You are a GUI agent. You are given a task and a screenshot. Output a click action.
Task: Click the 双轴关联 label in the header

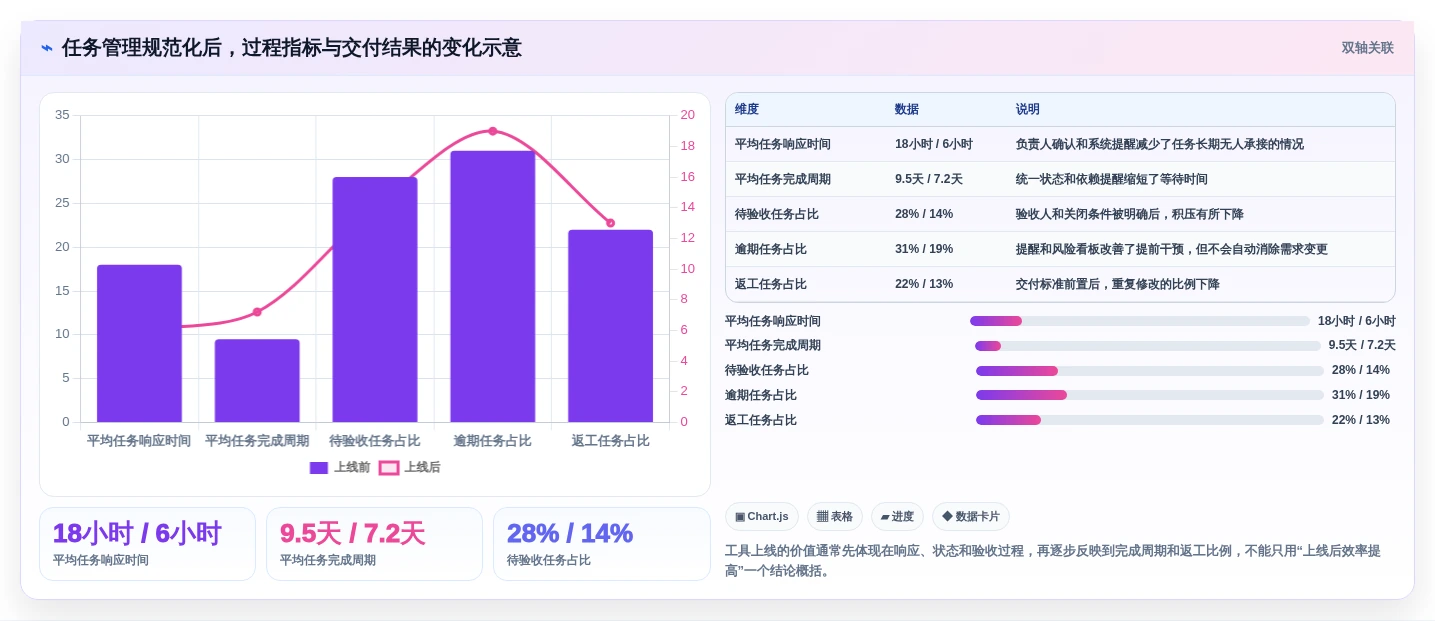1367,48
